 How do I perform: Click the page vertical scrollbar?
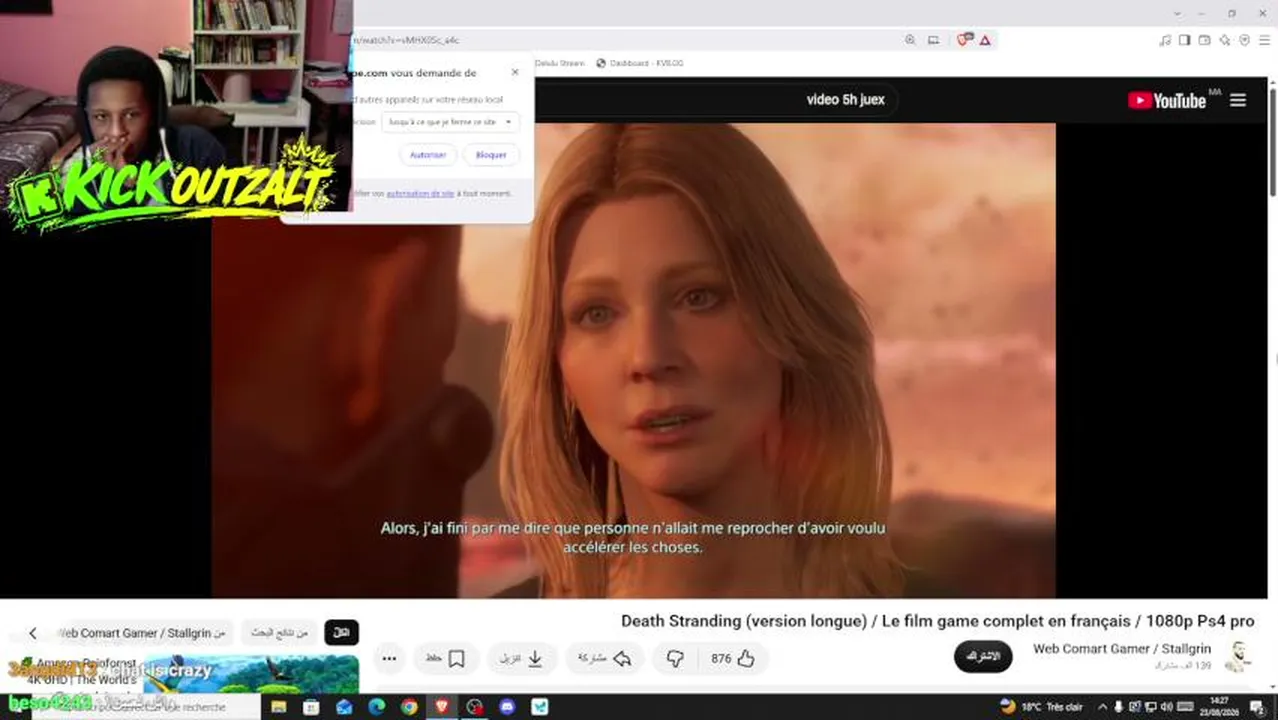click(1273, 140)
